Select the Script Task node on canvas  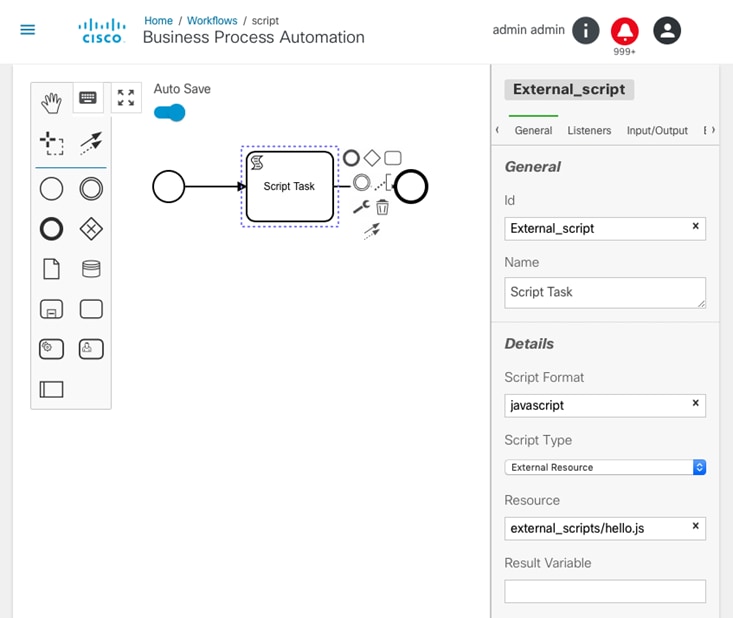(x=290, y=187)
